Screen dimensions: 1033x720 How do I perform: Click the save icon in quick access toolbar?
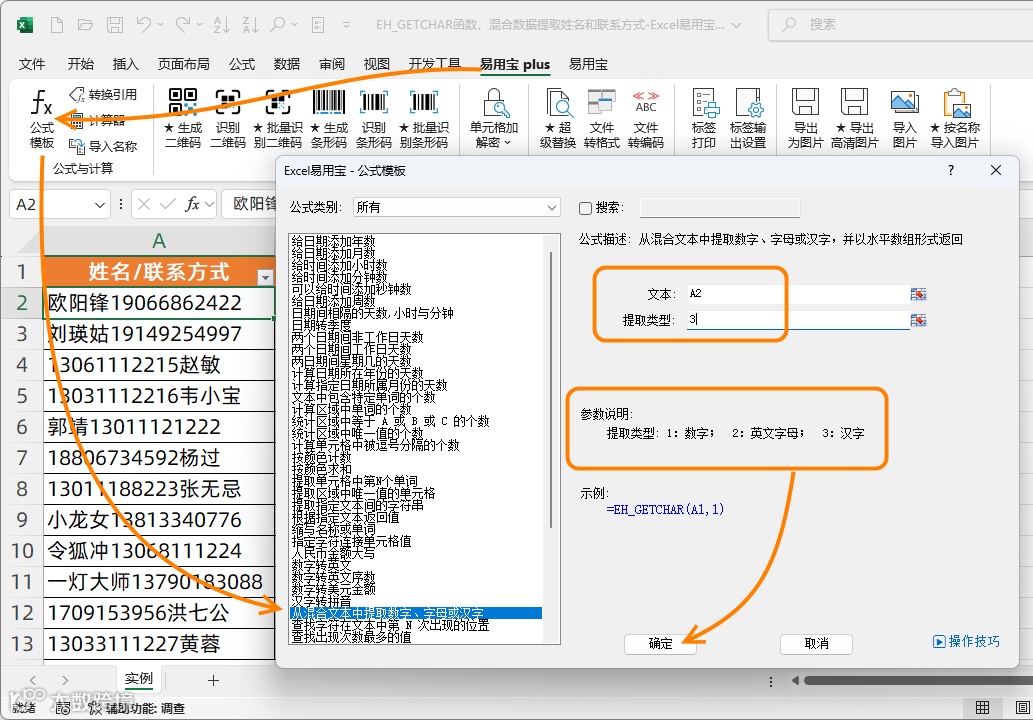tap(115, 25)
